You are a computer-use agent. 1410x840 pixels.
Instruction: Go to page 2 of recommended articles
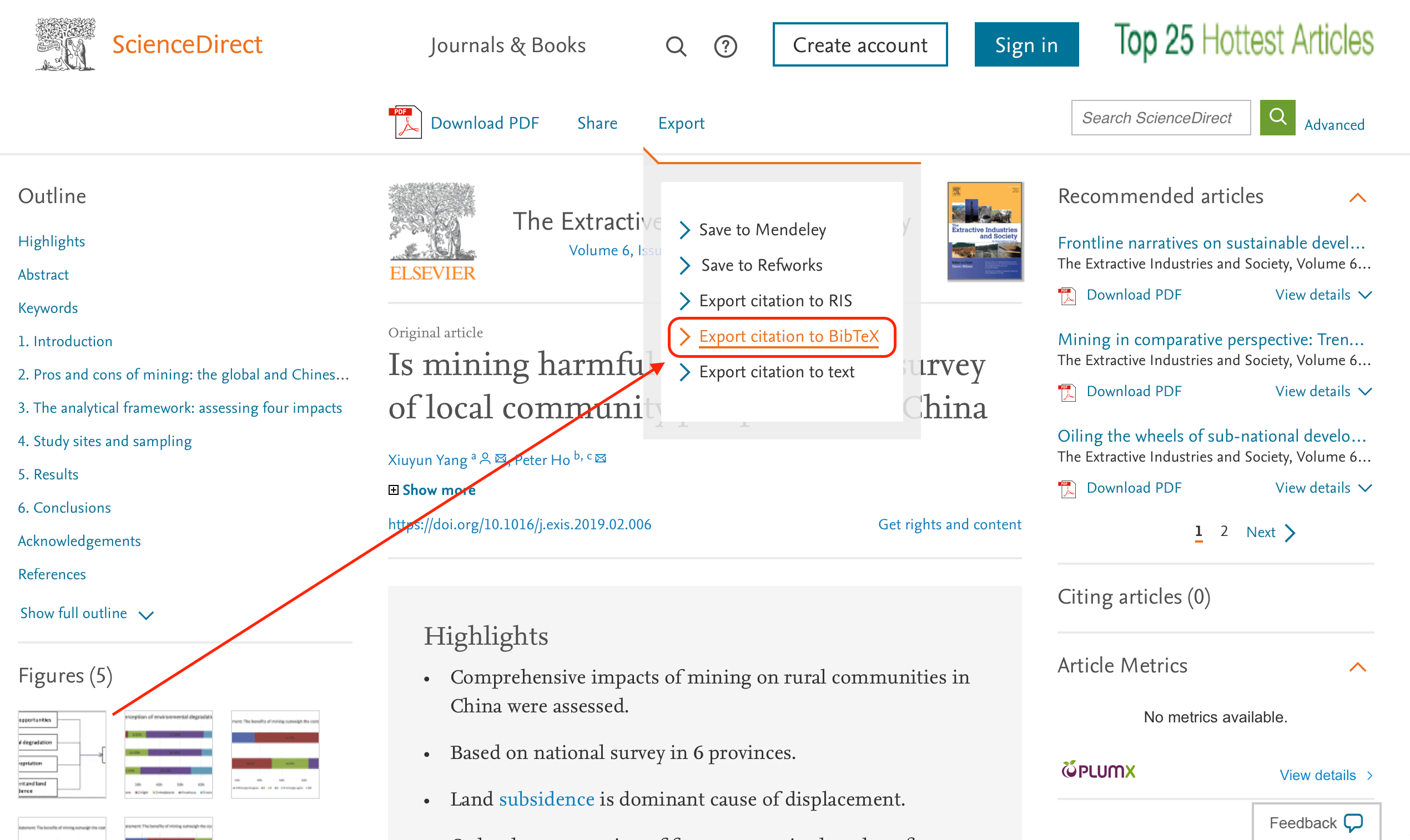tap(1224, 531)
